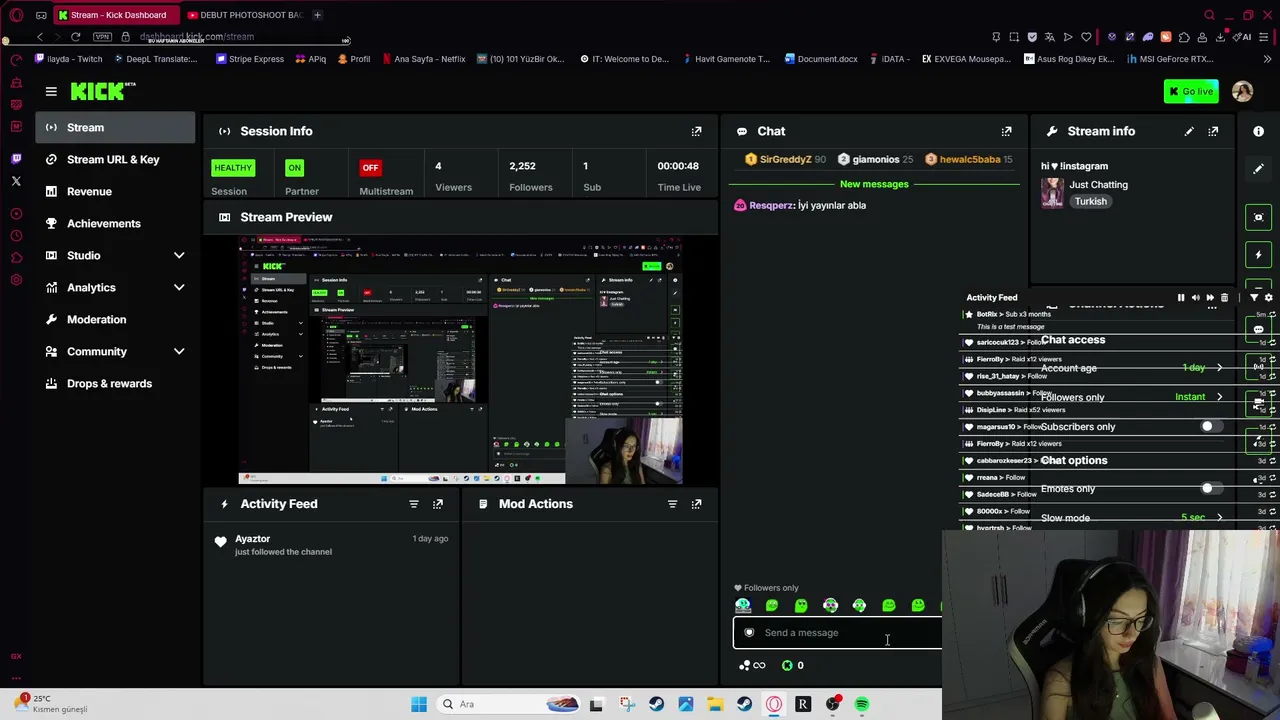Click the Resqperz username in chat

tap(771, 206)
